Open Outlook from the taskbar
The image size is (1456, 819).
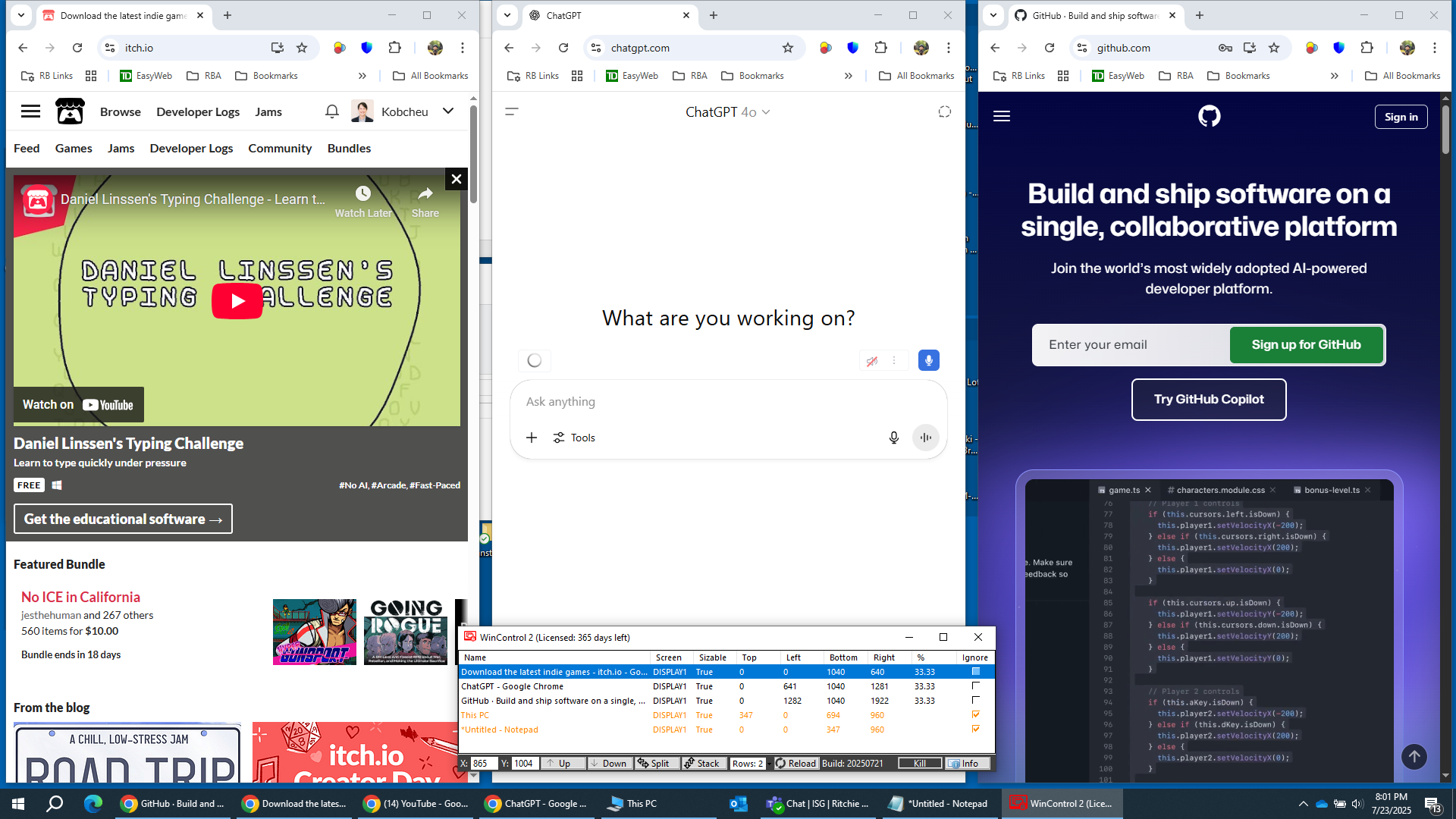[738, 804]
